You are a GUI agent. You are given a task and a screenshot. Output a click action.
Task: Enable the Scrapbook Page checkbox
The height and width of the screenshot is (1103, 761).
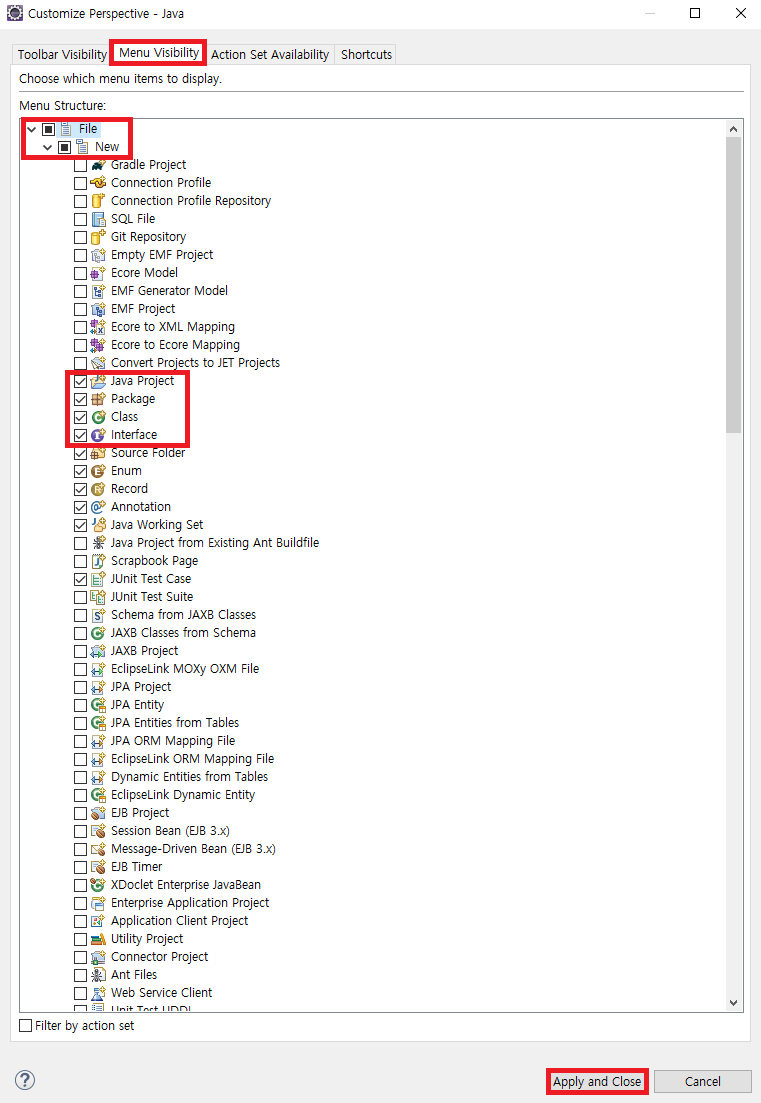pos(80,561)
